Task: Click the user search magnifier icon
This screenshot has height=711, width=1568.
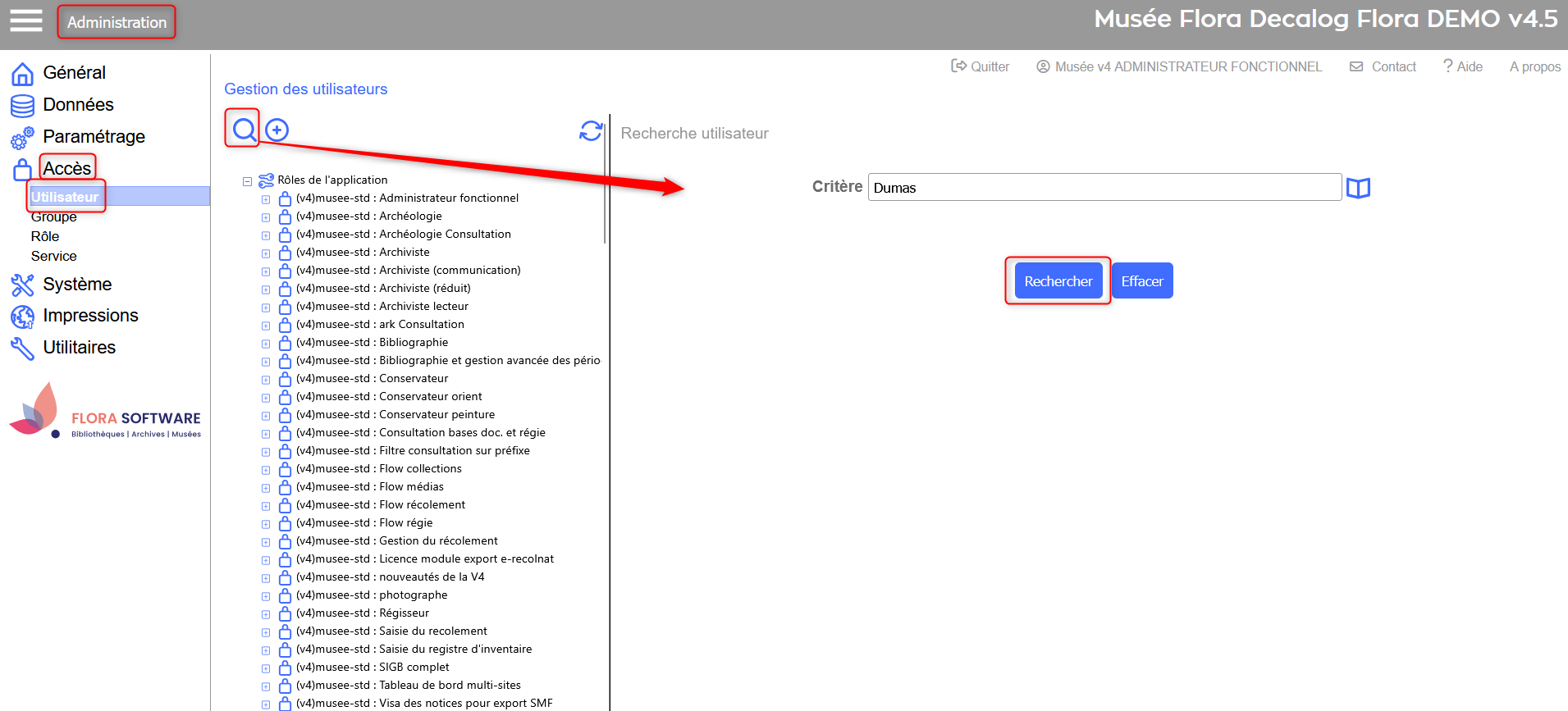Action: point(244,130)
